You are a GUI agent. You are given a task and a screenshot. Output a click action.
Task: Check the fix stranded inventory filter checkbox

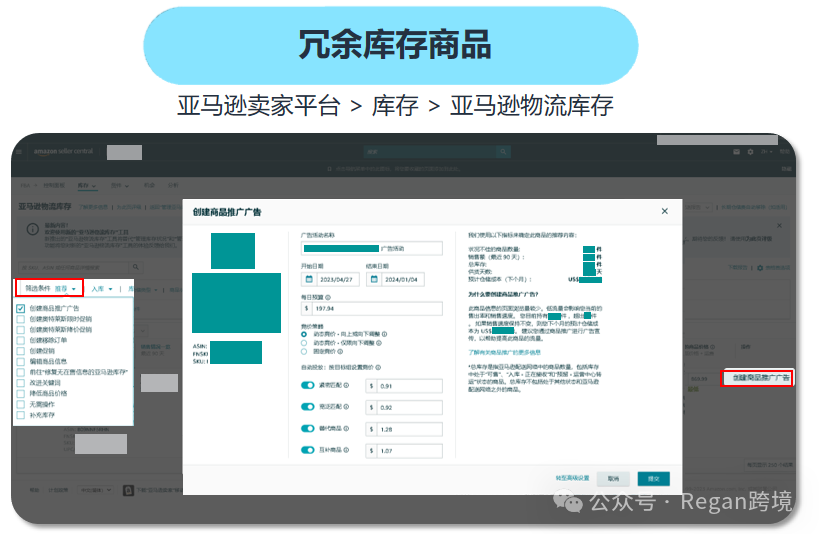(x=20, y=372)
